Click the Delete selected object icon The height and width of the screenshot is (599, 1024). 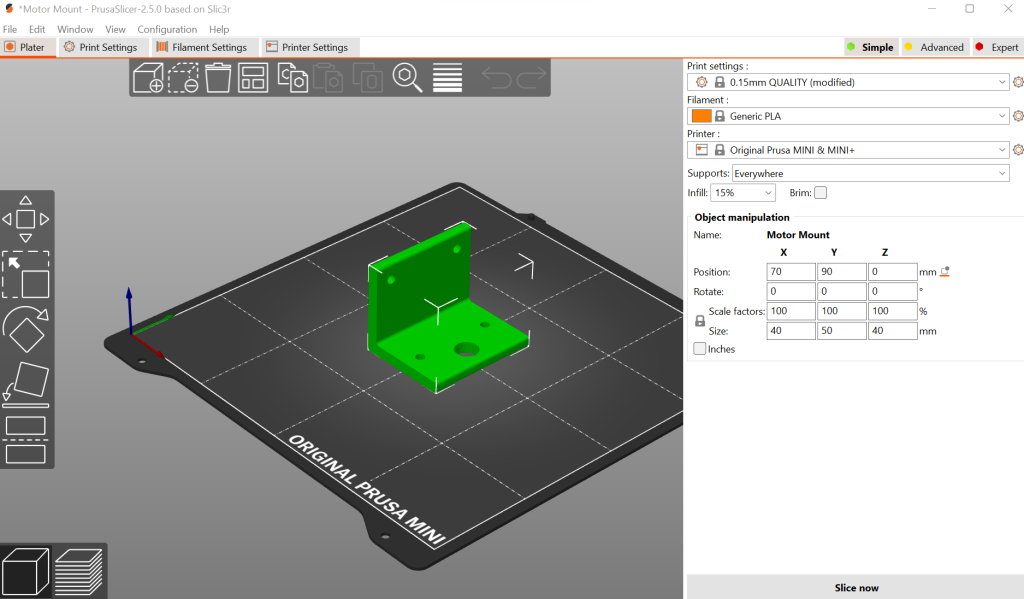(x=184, y=78)
